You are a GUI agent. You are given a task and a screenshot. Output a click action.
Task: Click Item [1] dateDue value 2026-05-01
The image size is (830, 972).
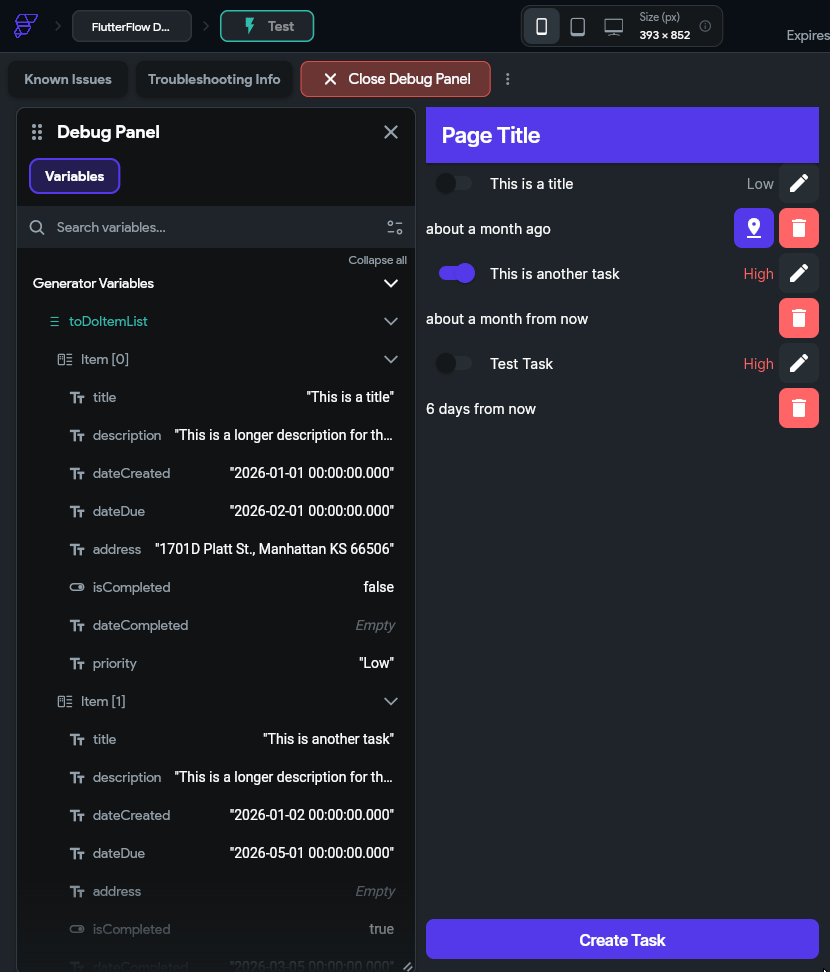[312, 853]
